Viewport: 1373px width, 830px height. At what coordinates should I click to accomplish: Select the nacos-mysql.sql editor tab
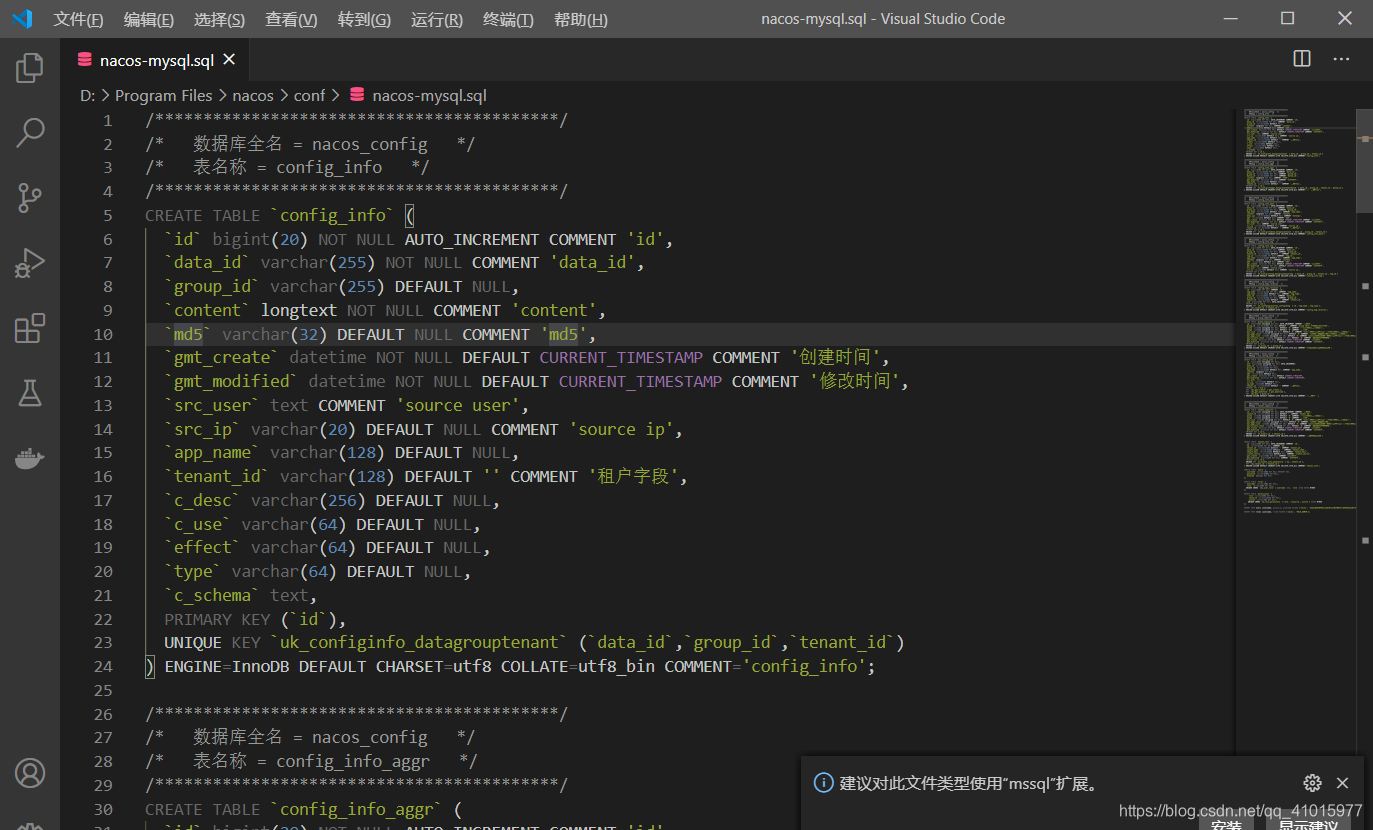tap(154, 60)
